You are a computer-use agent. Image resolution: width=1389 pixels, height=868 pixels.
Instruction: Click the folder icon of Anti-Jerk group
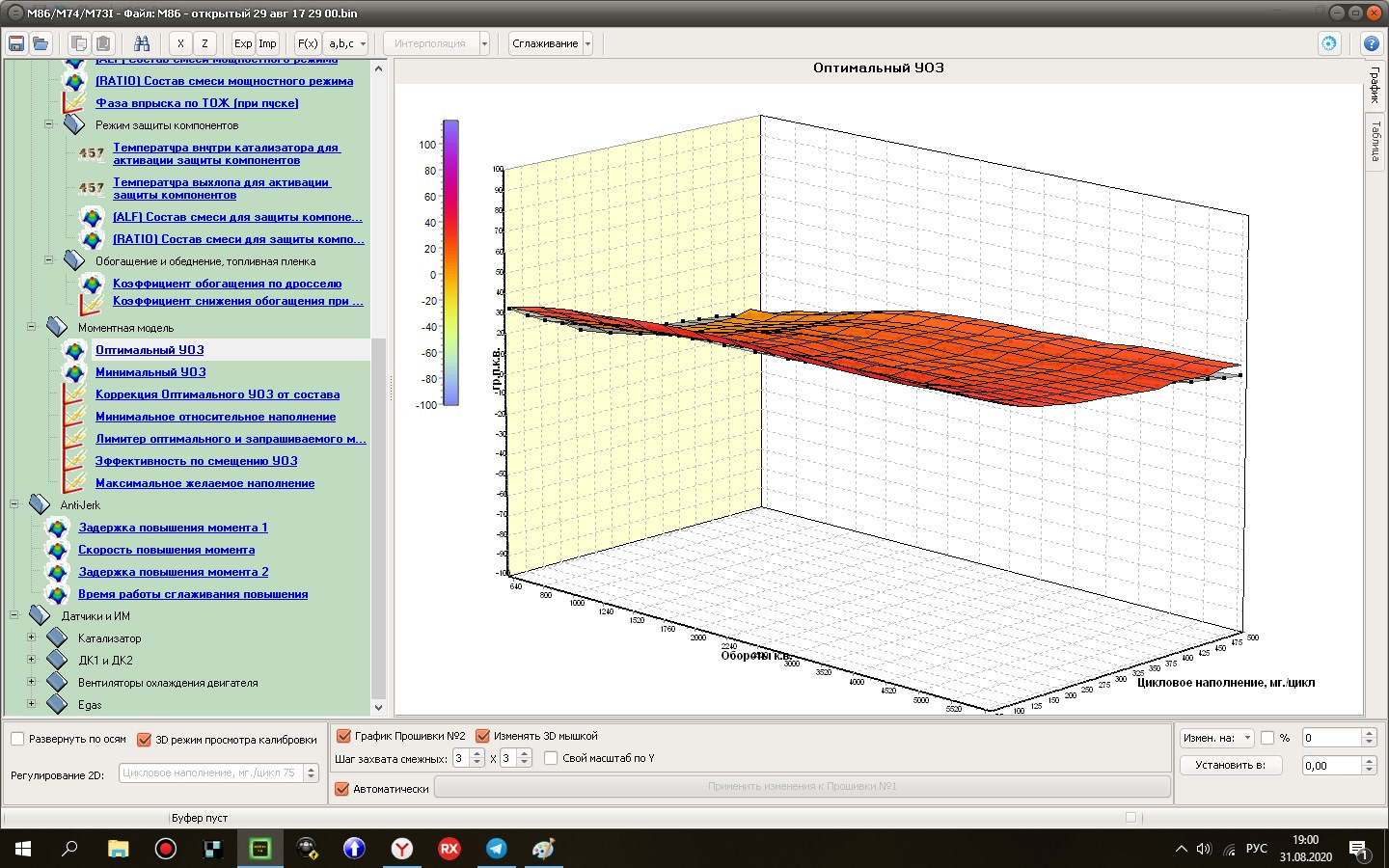pos(41,504)
